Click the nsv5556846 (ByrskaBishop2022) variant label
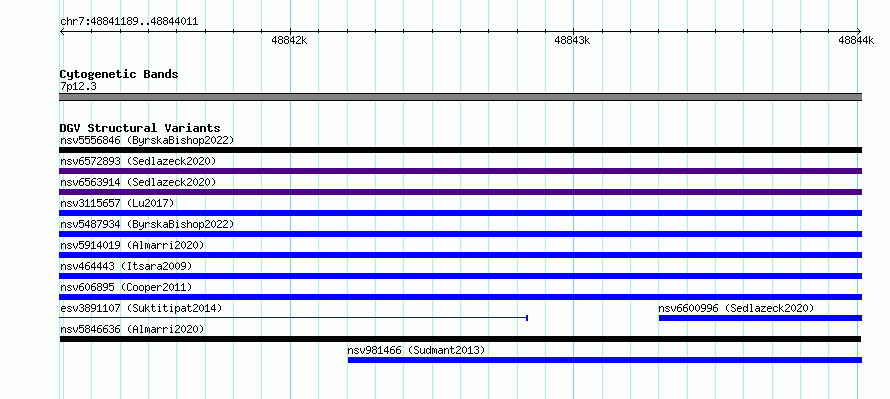This screenshot has width=890, height=399. coord(147,140)
